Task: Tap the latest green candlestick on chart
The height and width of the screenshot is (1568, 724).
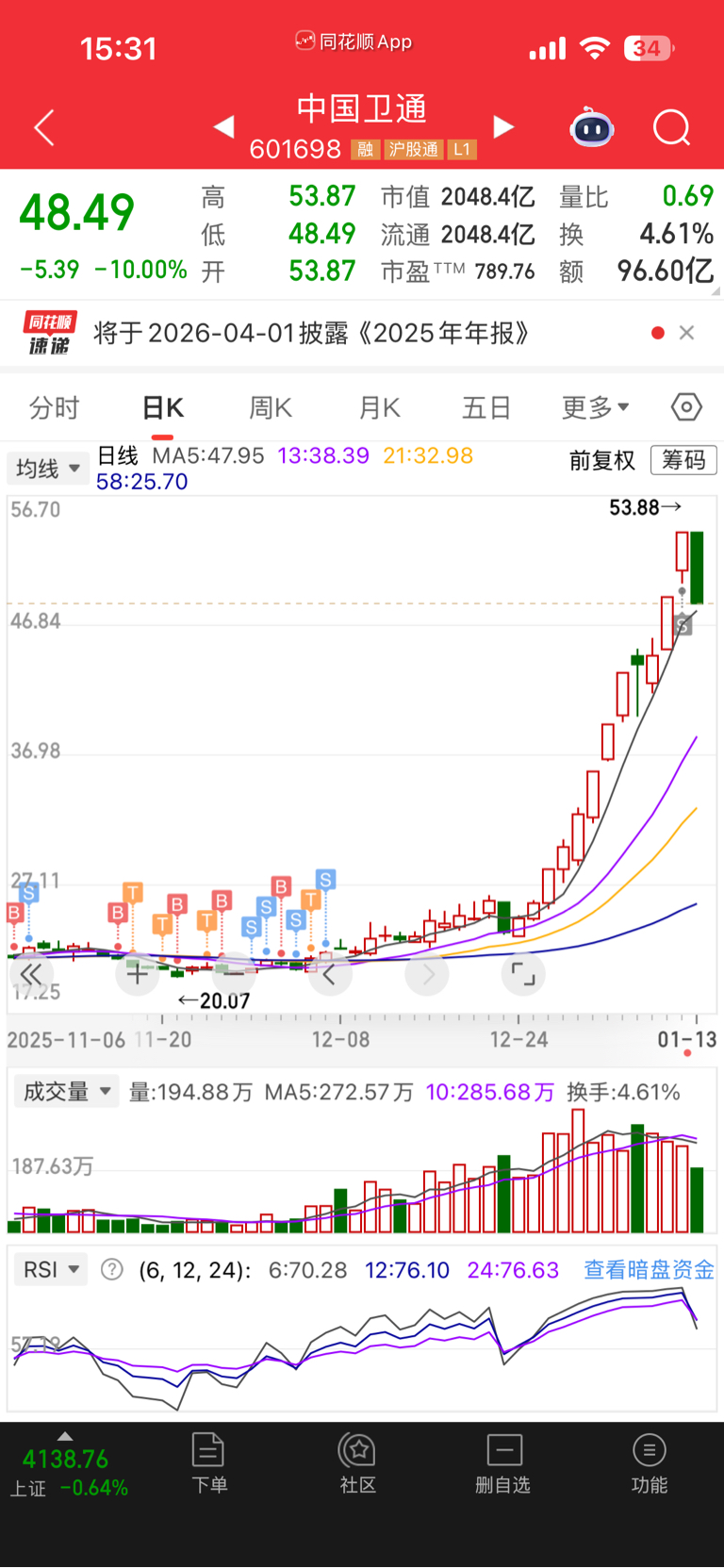Action: tap(697, 568)
